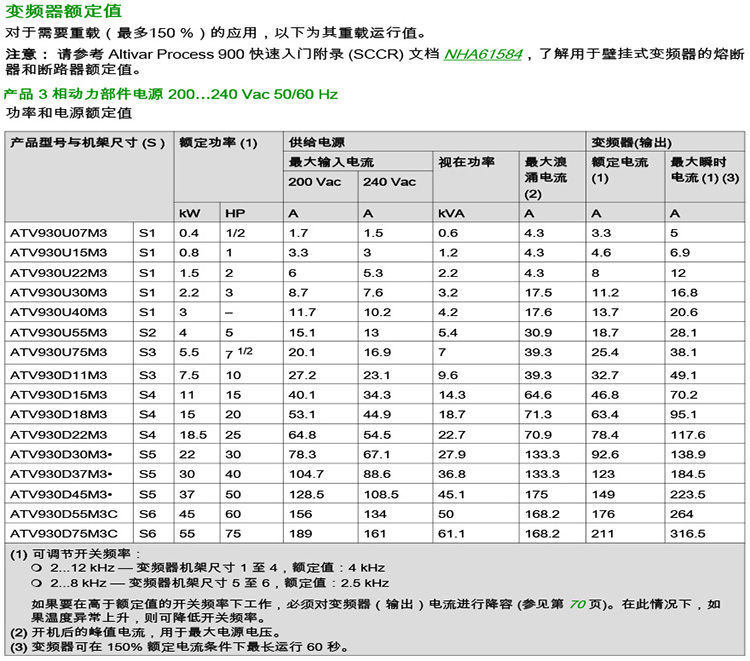The width and height of the screenshot is (750, 661).
Task: Click the 2...8 kHz footnote bullet
Action: coord(210,583)
